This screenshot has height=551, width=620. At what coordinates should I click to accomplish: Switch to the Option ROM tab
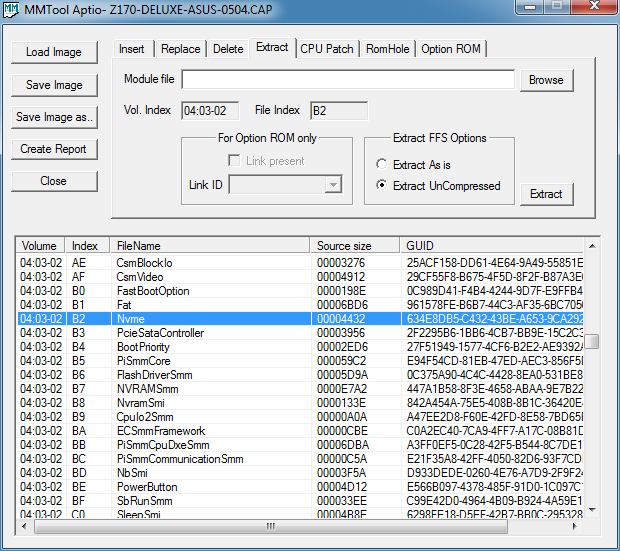(451, 49)
